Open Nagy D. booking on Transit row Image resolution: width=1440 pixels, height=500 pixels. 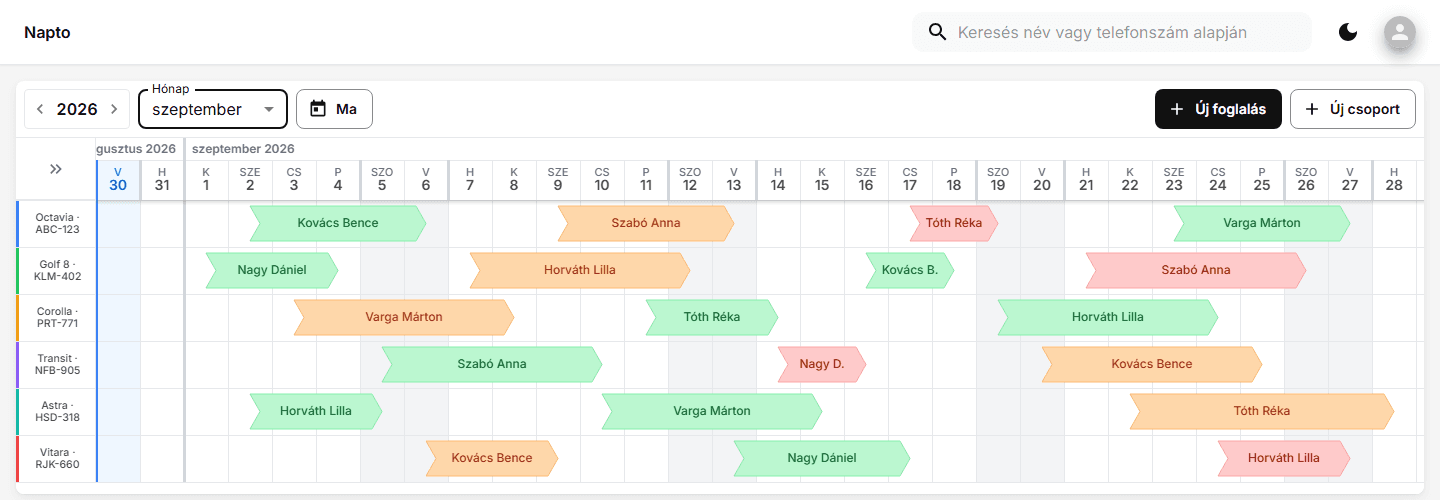click(822, 364)
